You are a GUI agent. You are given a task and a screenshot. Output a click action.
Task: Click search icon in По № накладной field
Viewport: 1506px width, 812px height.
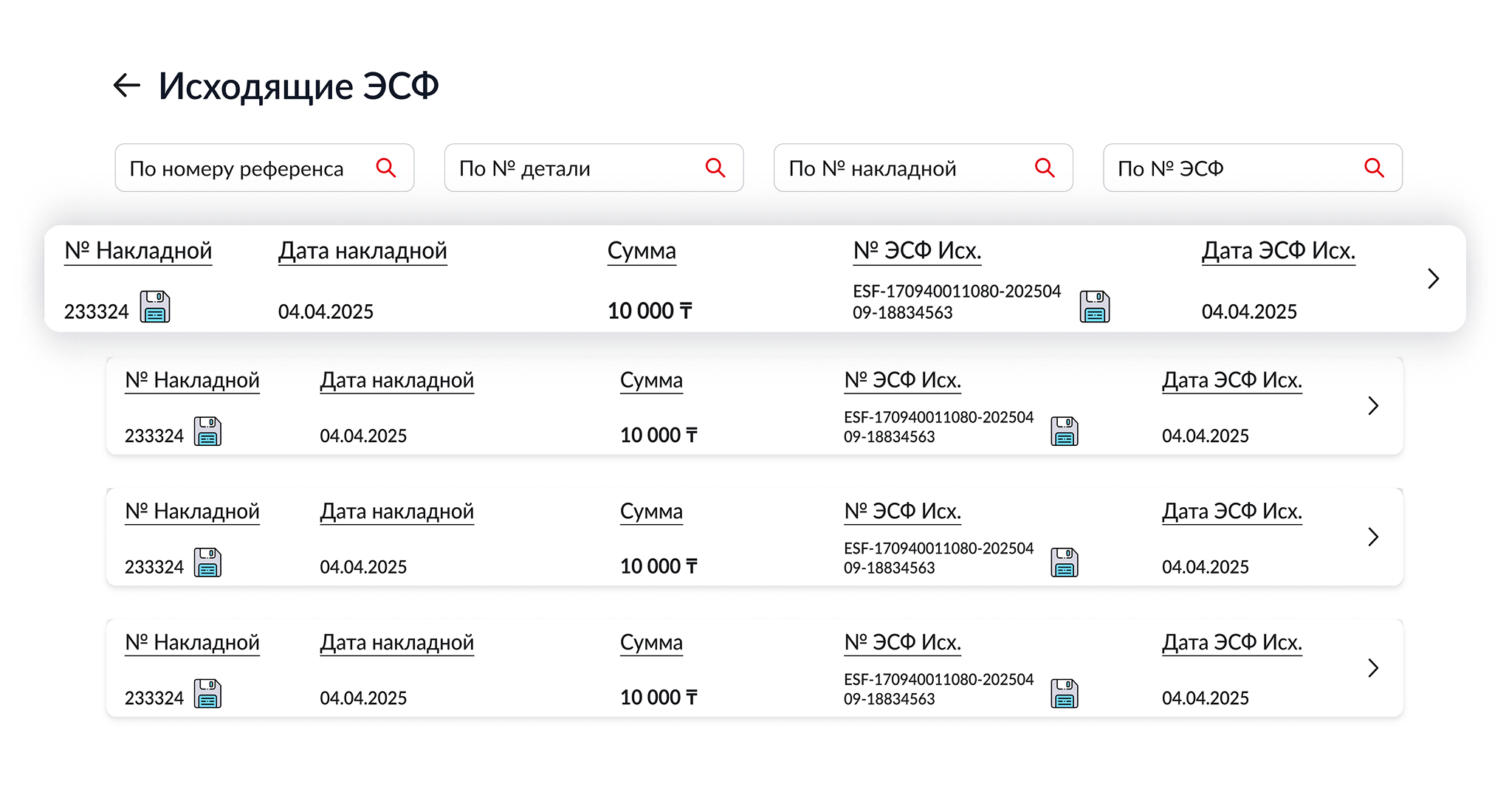click(1045, 168)
